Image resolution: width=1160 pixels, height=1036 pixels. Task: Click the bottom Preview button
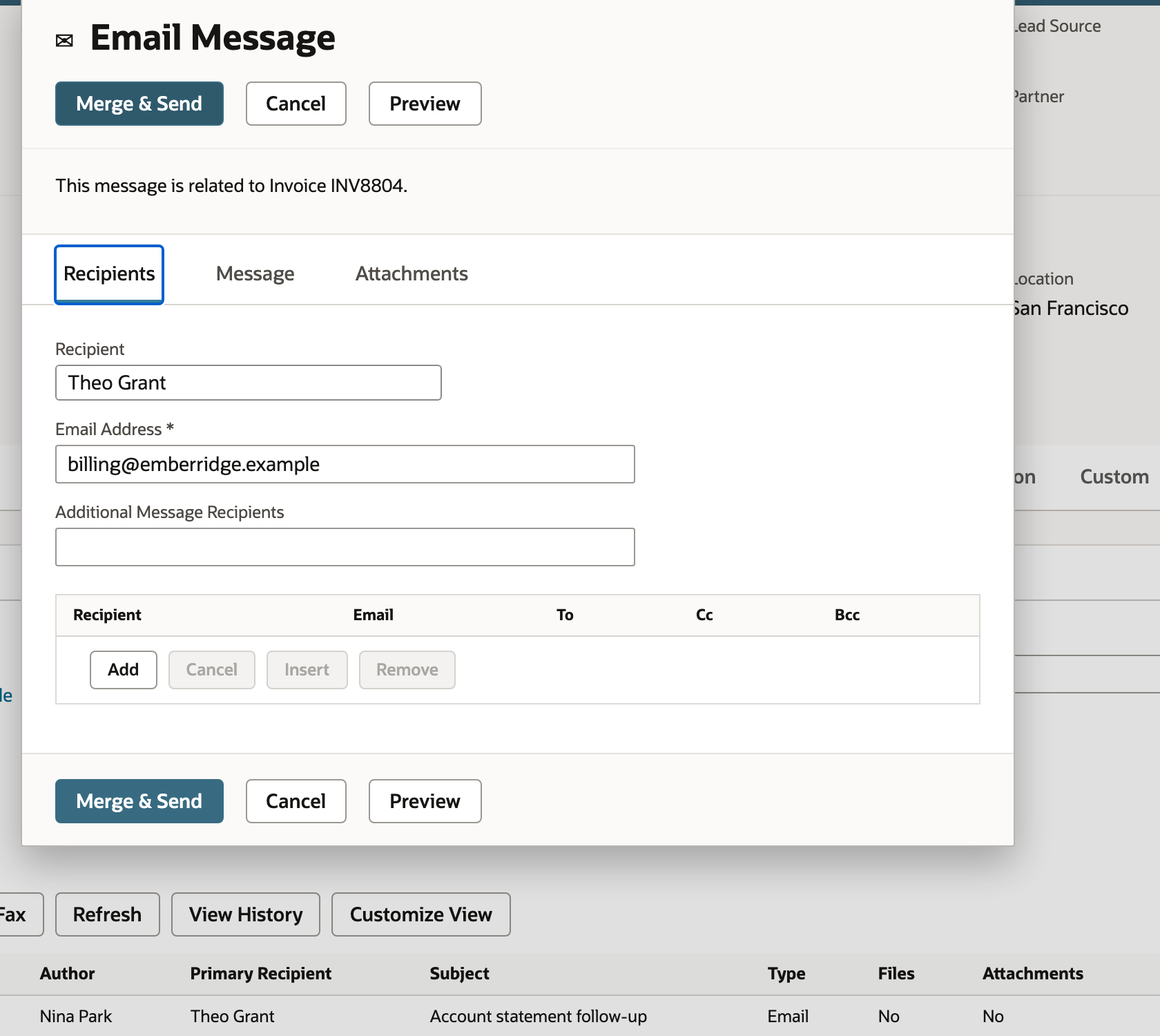[425, 801]
